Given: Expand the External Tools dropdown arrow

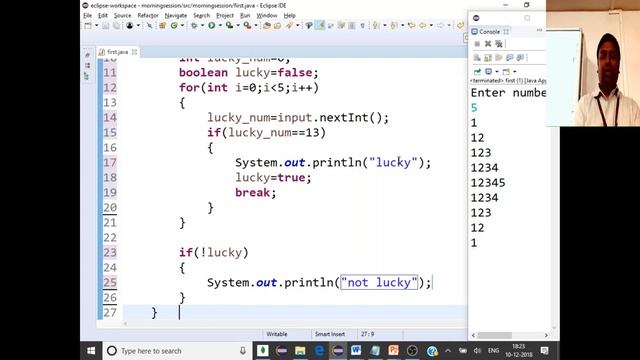Looking at the screenshot, I should pyautogui.click(x=256, y=25).
